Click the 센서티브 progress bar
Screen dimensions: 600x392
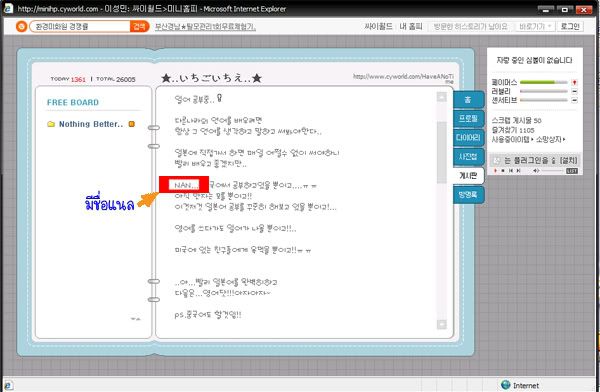point(544,100)
